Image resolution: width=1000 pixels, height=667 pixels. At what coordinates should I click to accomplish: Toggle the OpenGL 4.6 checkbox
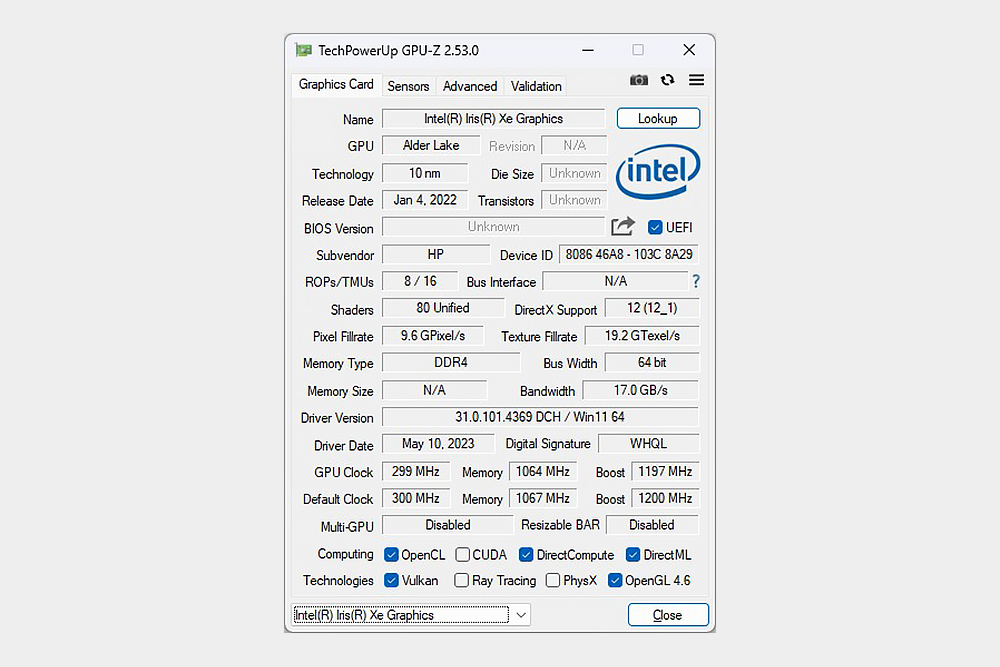615,580
